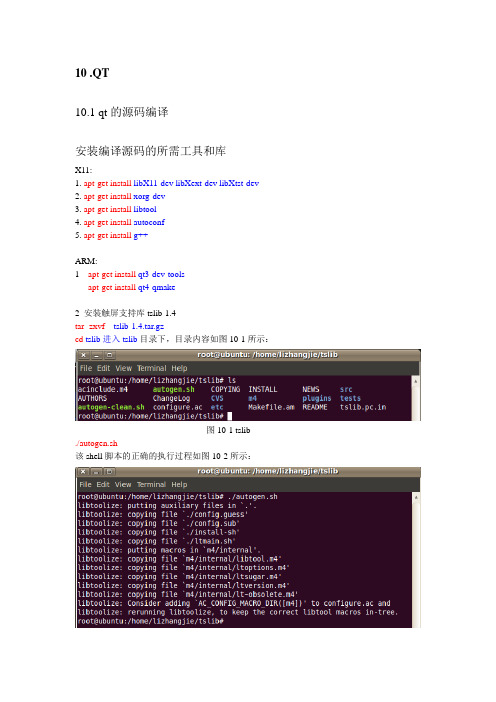
Task: Open the View menu in the first terminal
Action: 124,368
